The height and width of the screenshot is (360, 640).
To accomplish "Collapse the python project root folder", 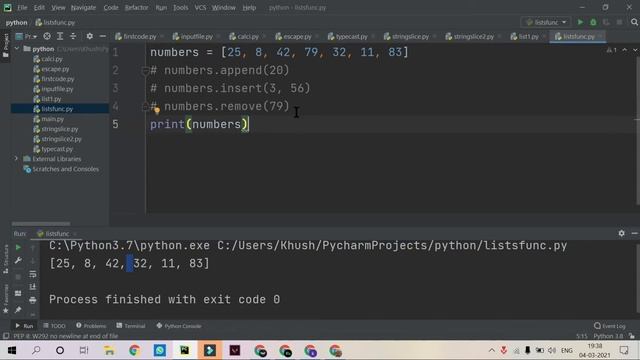I will [x=17, y=49].
